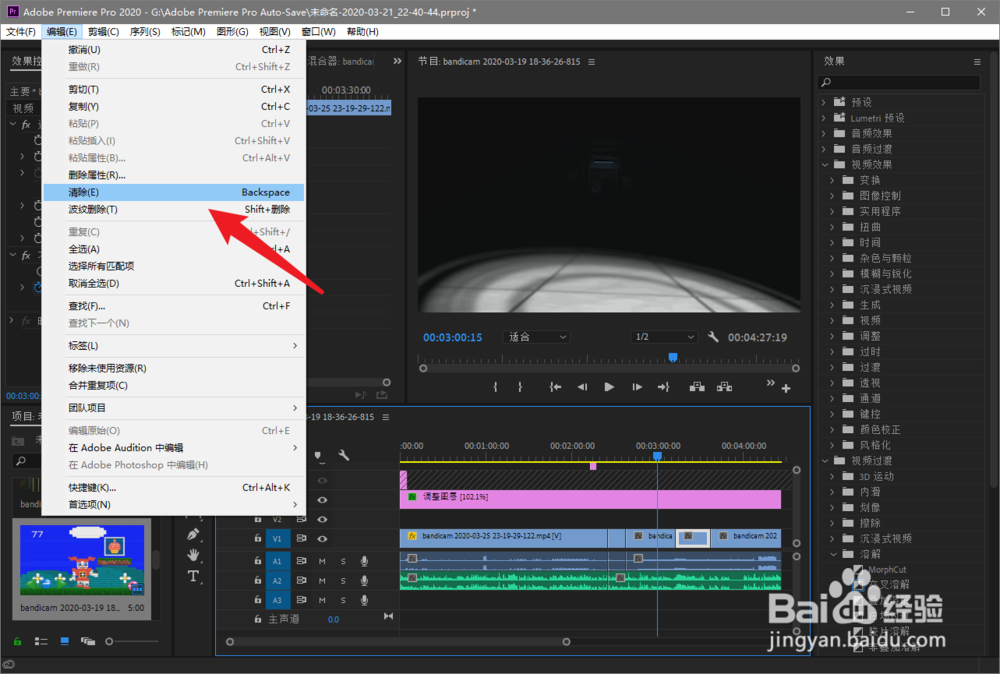Viewport: 1000px width, 674px height.
Task: Click the Lift button in Program monitor
Action: pyautogui.click(x=697, y=386)
